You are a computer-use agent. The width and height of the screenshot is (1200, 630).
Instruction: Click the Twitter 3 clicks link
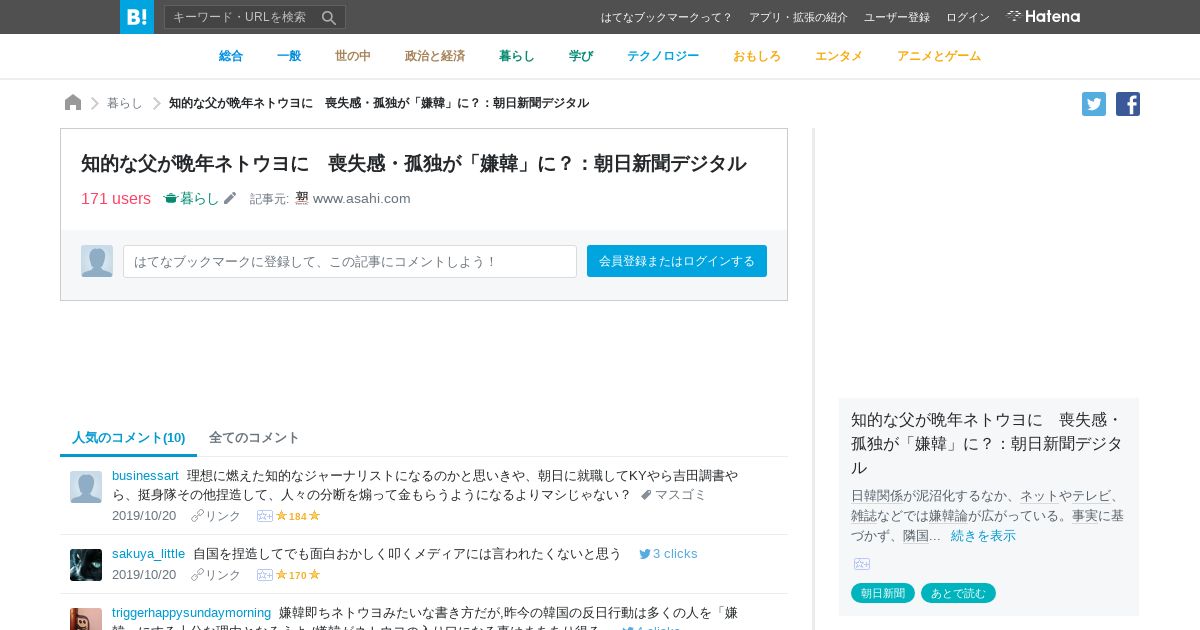[668, 553]
